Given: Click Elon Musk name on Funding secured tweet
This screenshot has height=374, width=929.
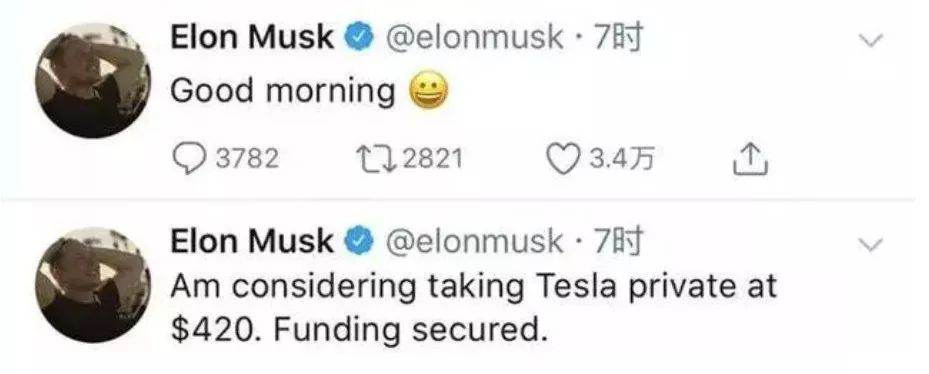Looking at the screenshot, I should 252,241.
